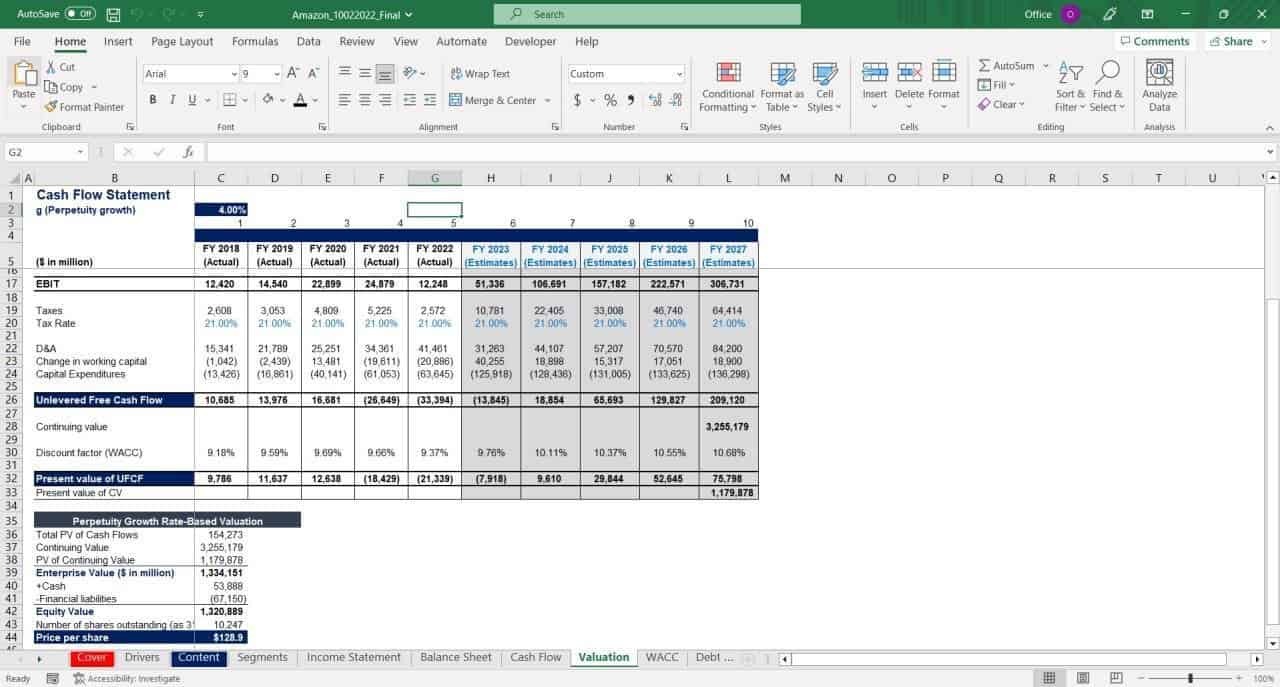
Task: Click Merge & Center
Action: click(494, 100)
